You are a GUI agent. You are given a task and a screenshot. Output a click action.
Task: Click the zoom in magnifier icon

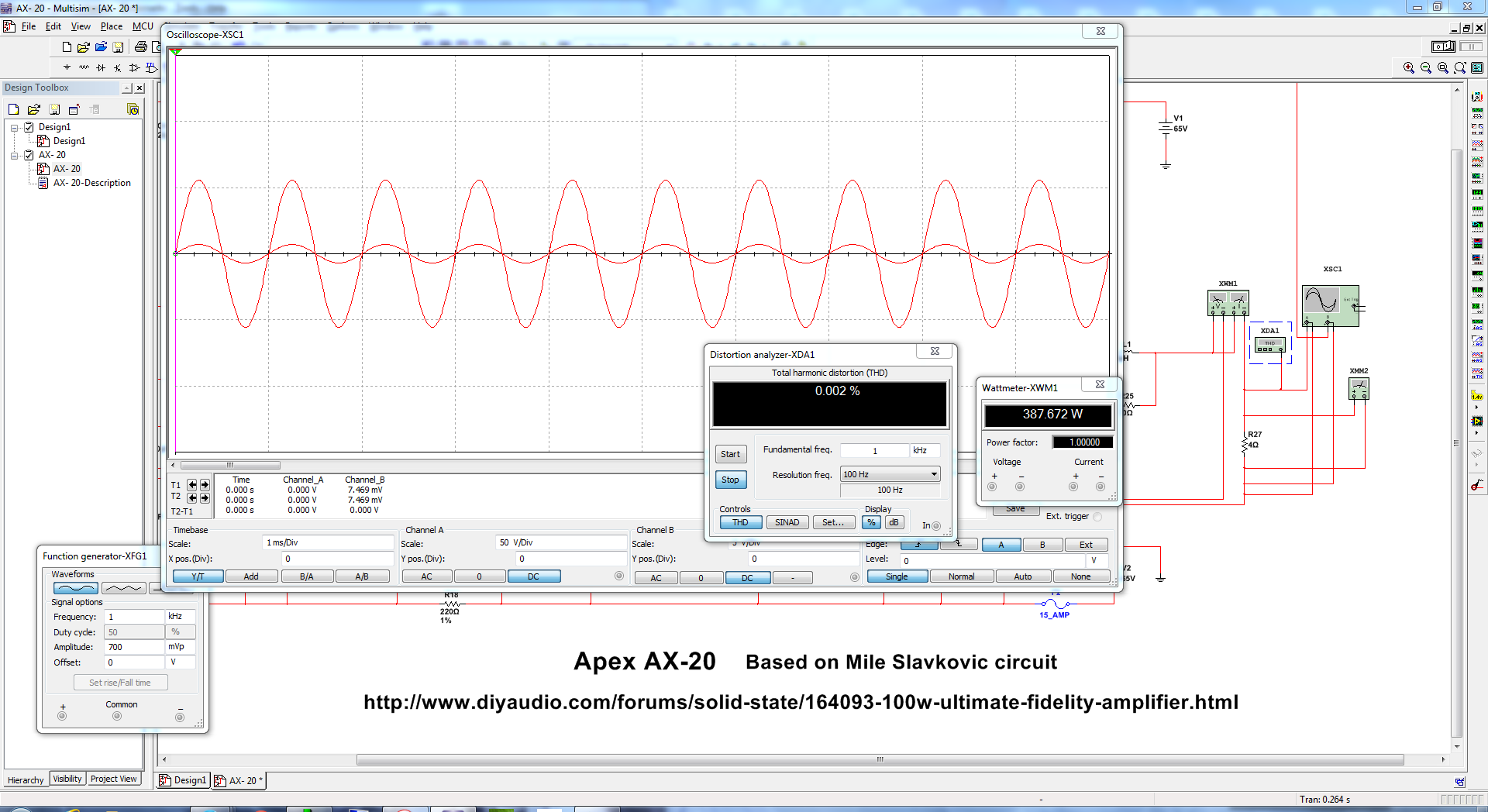[x=1409, y=68]
